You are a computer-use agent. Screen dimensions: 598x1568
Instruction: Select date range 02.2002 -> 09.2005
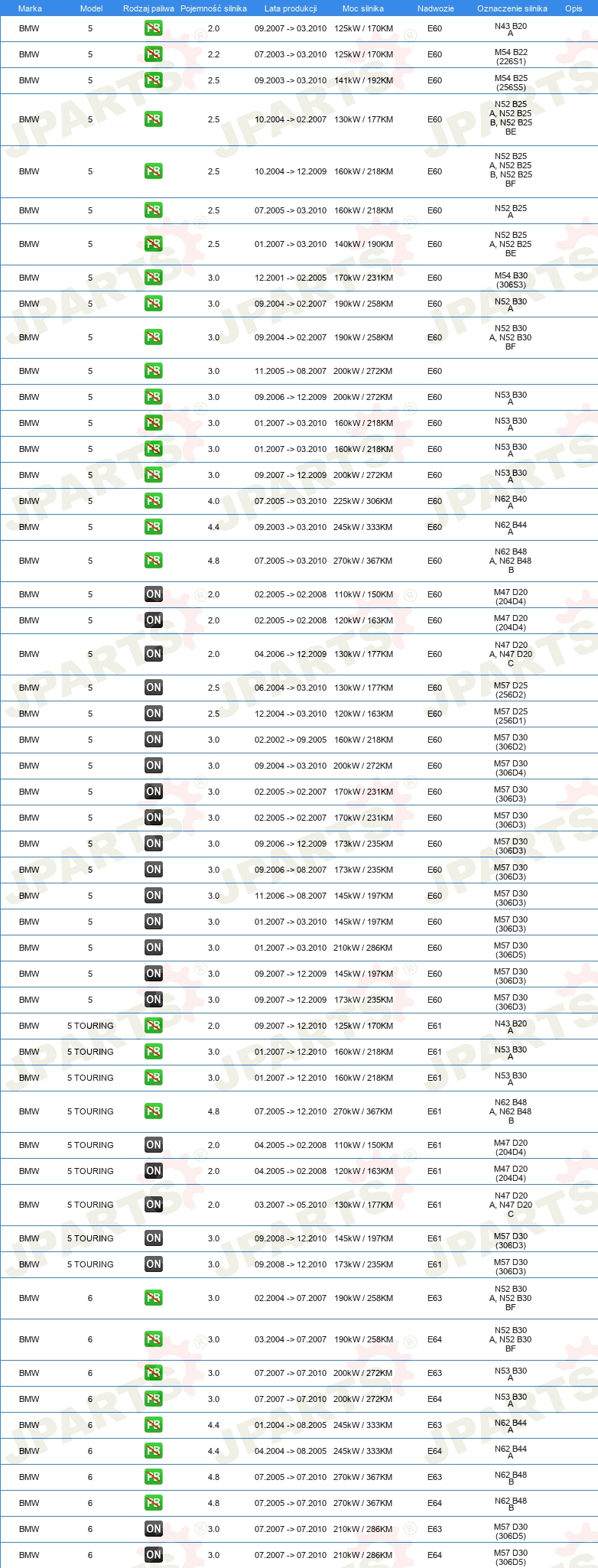tap(291, 740)
